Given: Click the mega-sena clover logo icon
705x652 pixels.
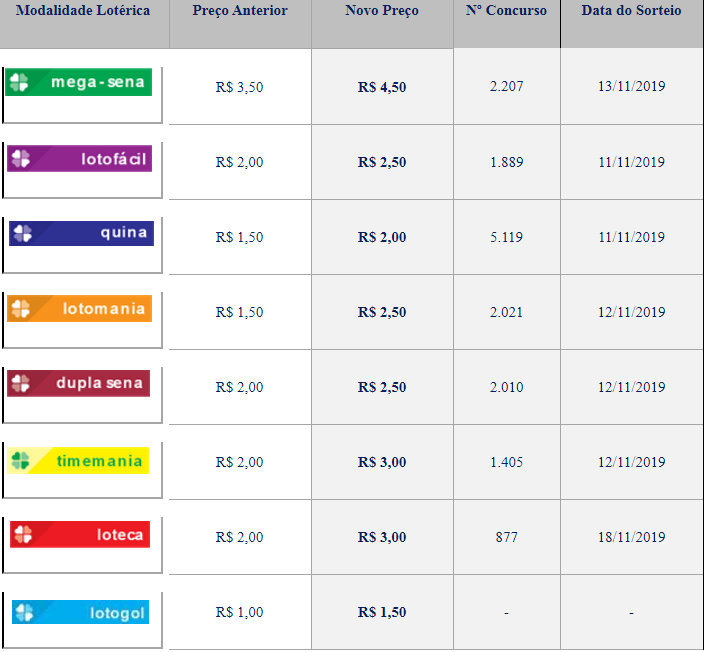Looking at the screenshot, I should [19, 83].
